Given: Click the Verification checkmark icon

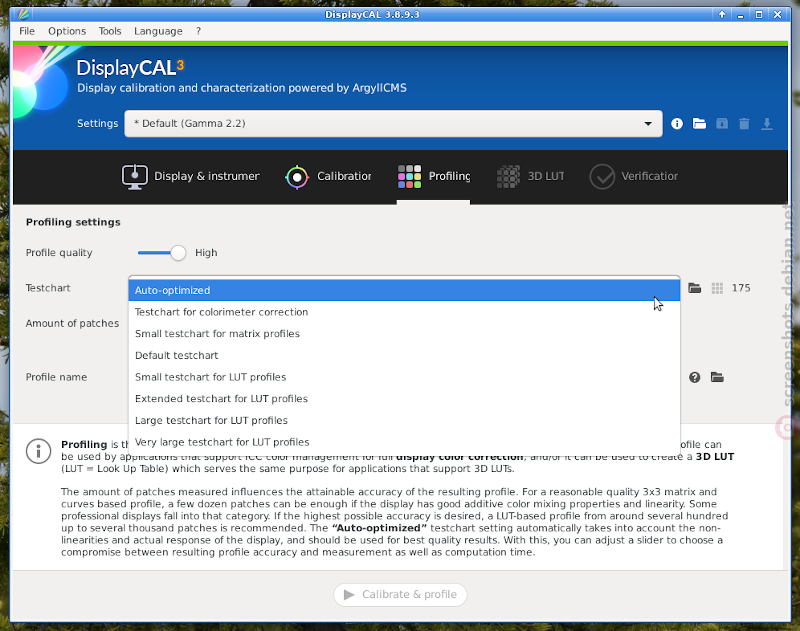Looking at the screenshot, I should (602, 176).
